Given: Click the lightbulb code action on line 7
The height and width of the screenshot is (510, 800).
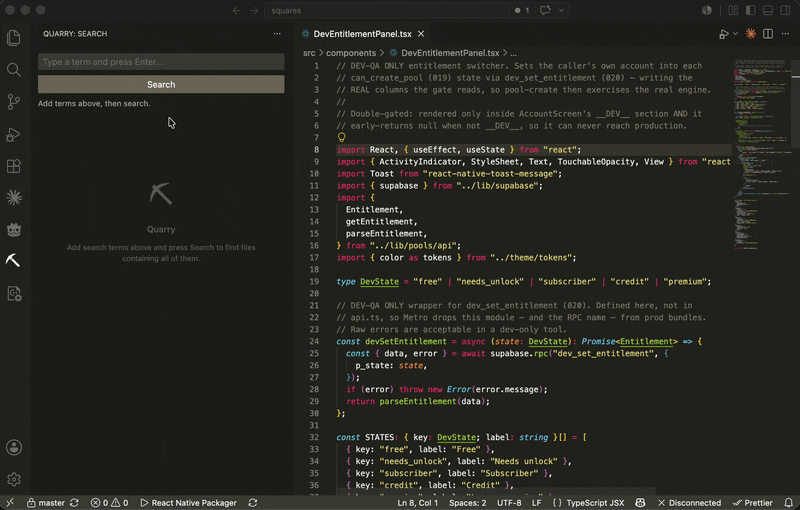Looking at the screenshot, I should click(342, 137).
